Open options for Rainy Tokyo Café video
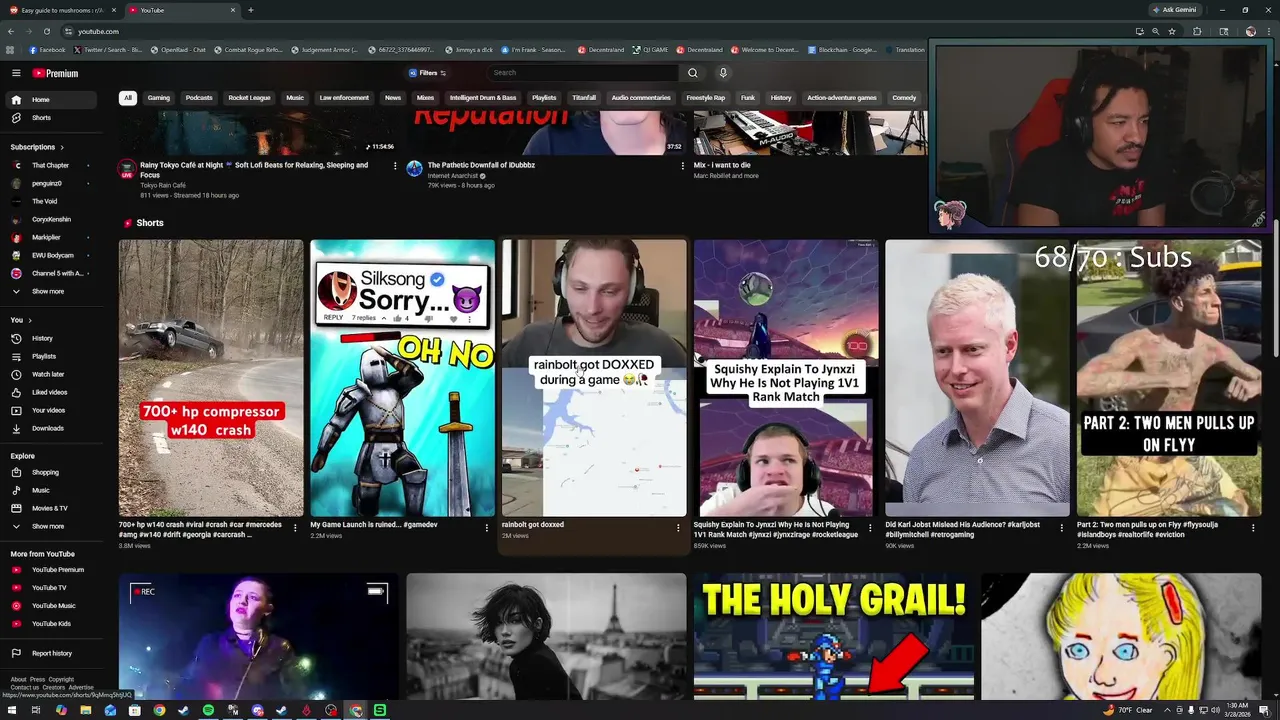The image size is (1280, 720). coord(395,166)
